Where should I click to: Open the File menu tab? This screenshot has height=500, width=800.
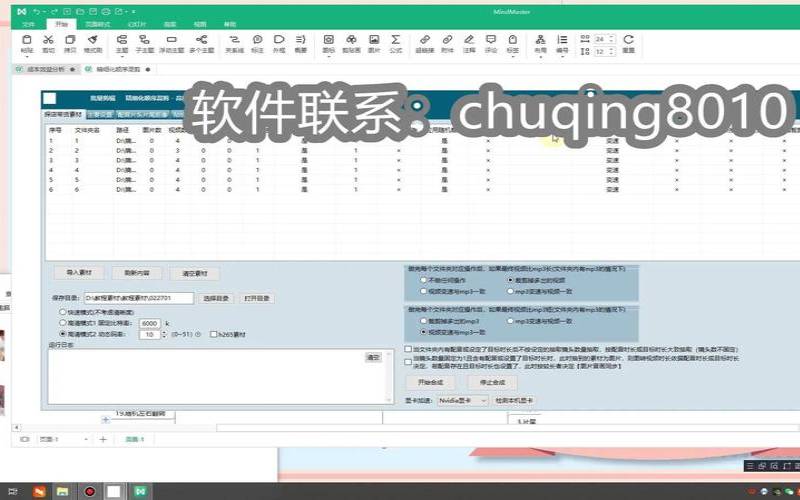tap(29, 24)
